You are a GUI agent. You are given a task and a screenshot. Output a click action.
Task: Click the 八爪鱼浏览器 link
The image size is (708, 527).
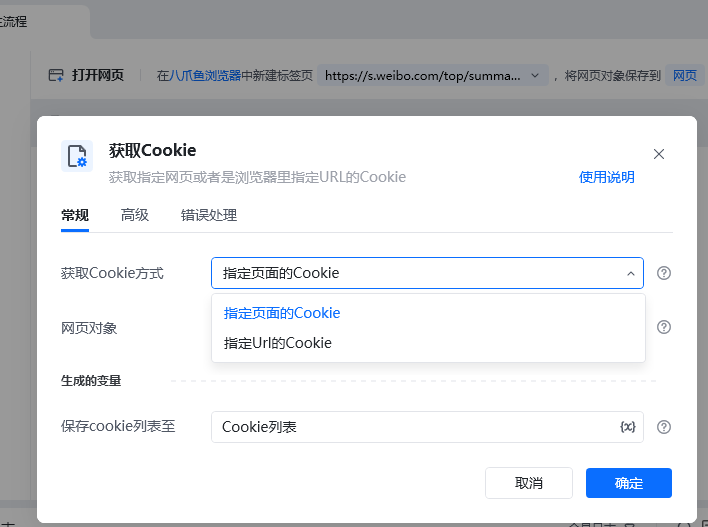(x=205, y=75)
